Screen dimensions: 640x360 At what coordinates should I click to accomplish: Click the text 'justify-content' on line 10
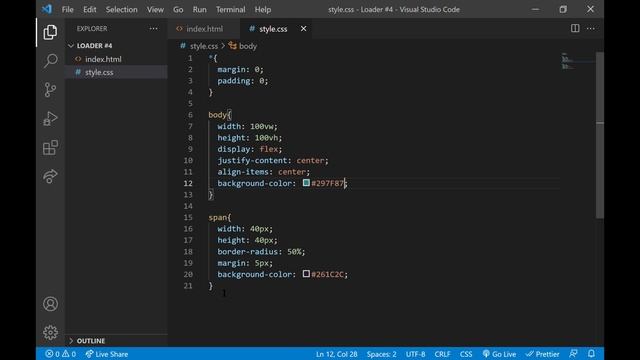click(x=251, y=160)
